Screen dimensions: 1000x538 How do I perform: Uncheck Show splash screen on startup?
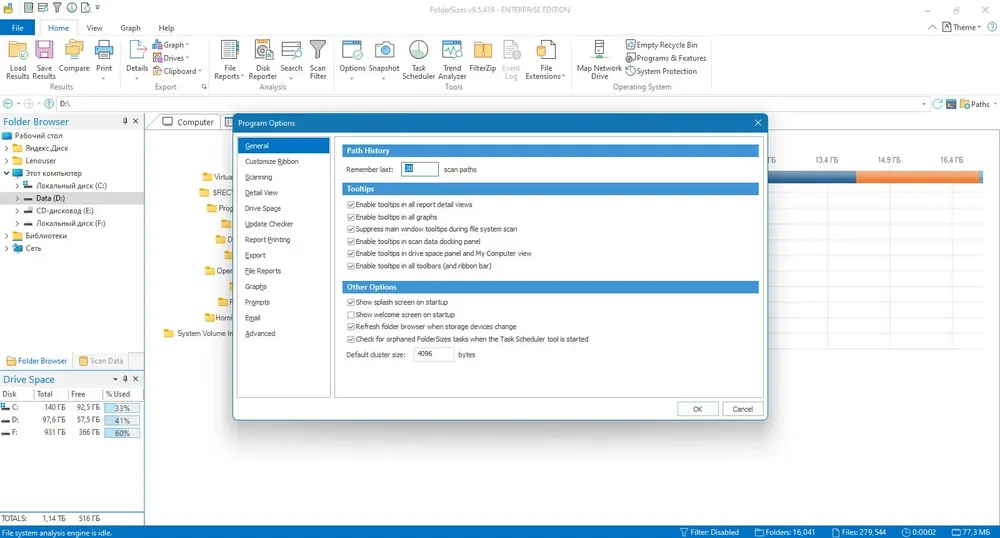(351, 303)
